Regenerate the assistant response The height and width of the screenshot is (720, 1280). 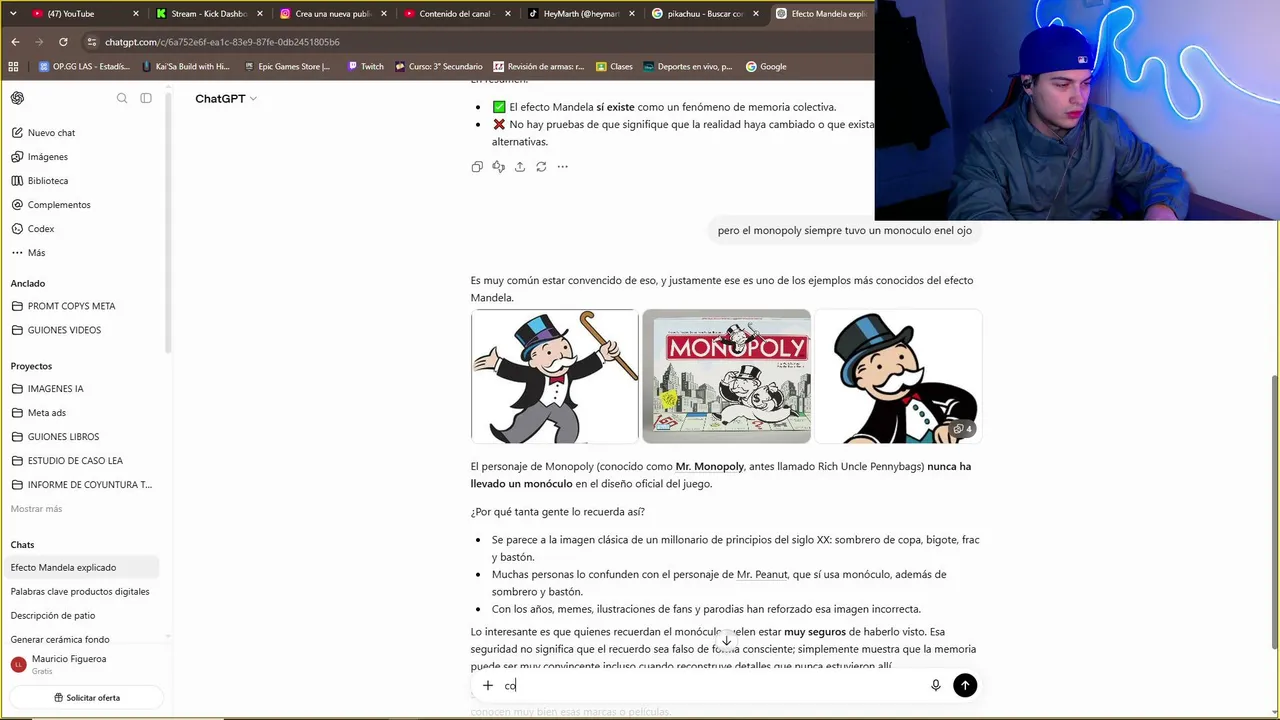tap(541, 167)
